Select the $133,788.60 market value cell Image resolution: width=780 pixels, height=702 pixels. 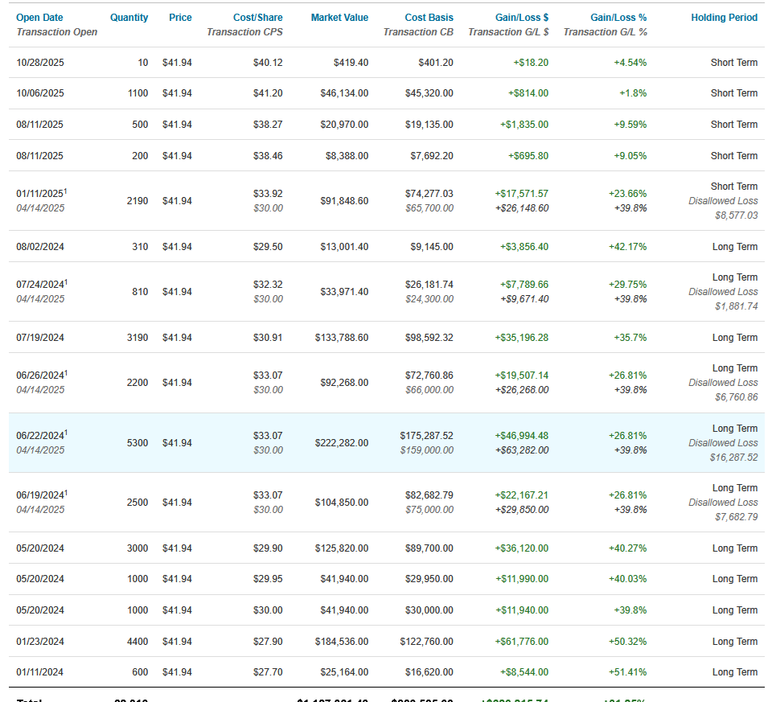(341, 338)
